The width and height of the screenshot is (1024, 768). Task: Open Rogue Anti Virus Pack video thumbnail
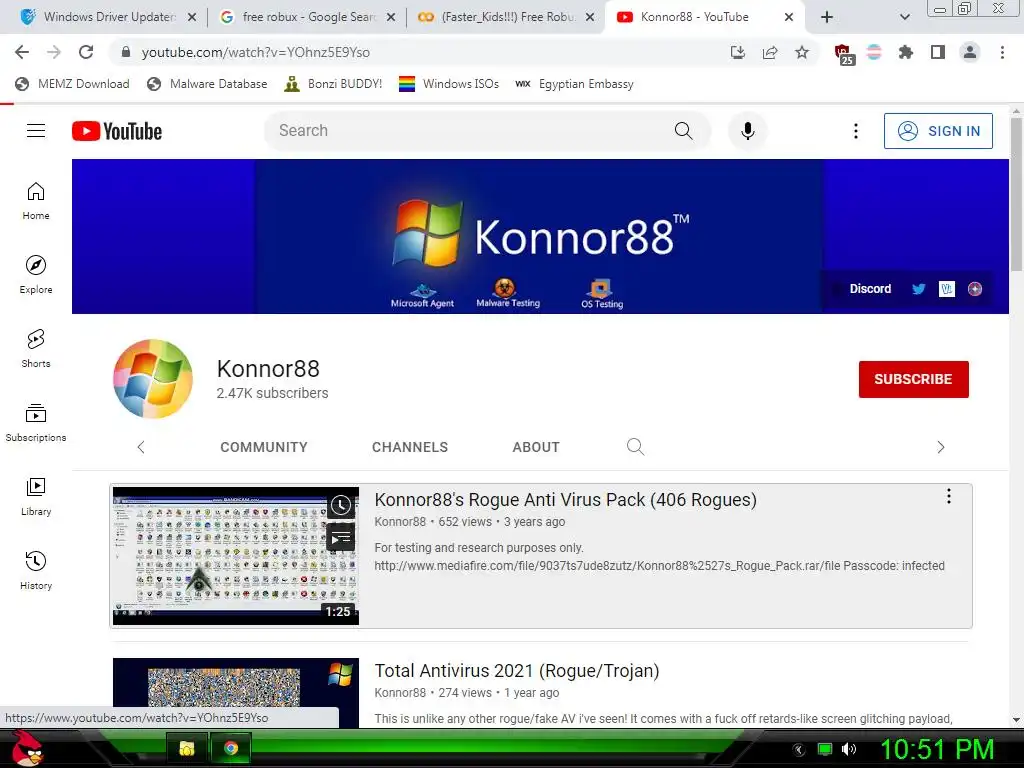236,556
